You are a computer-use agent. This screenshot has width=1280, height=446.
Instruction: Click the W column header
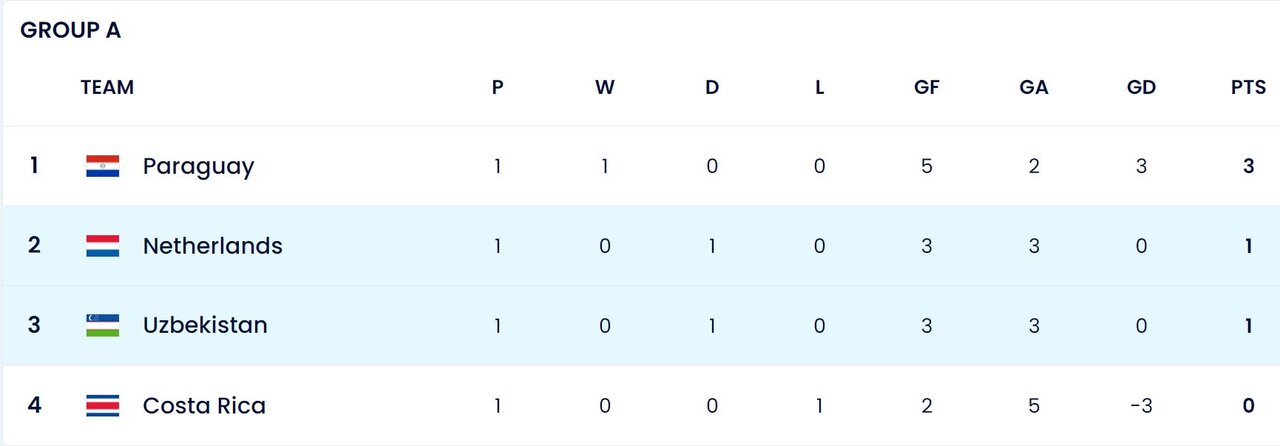click(604, 87)
